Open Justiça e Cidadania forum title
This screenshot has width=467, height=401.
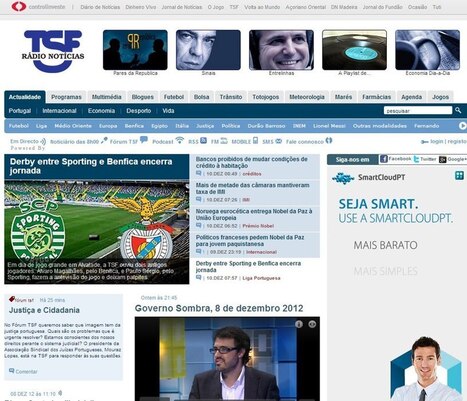44,310
